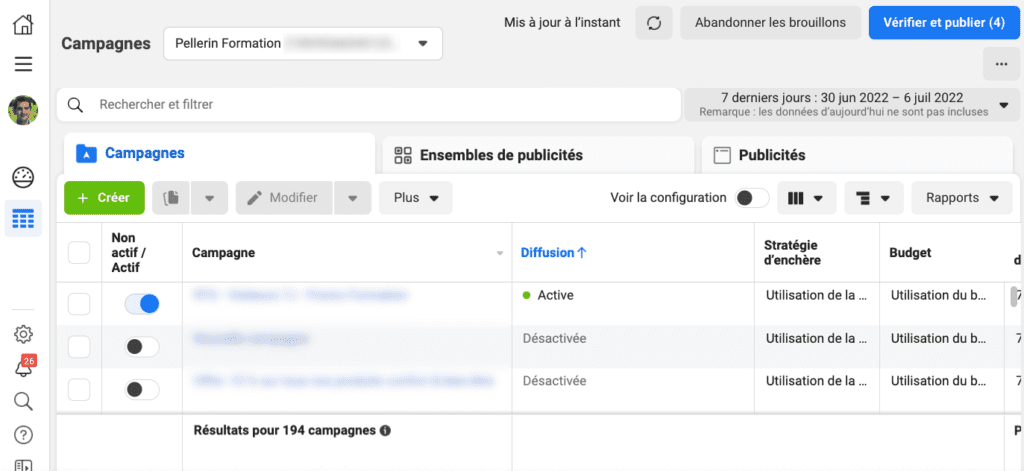Screen dimensions: 1024x471
Task: Turn off the active campaign toggle
Action: pyautogui.click(x=142, y=303)
